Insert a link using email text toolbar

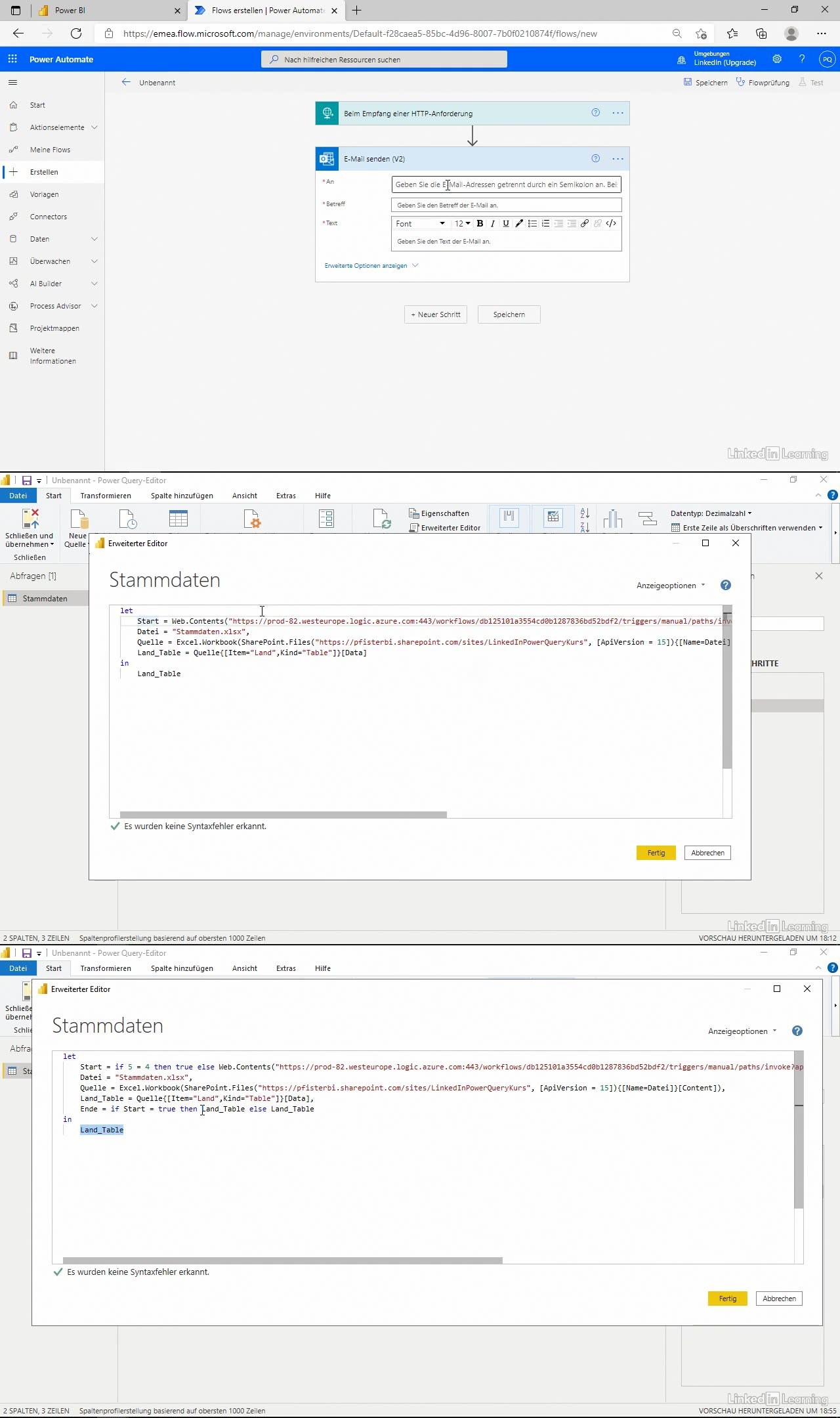pyautogui.click(x=584, y=224)
